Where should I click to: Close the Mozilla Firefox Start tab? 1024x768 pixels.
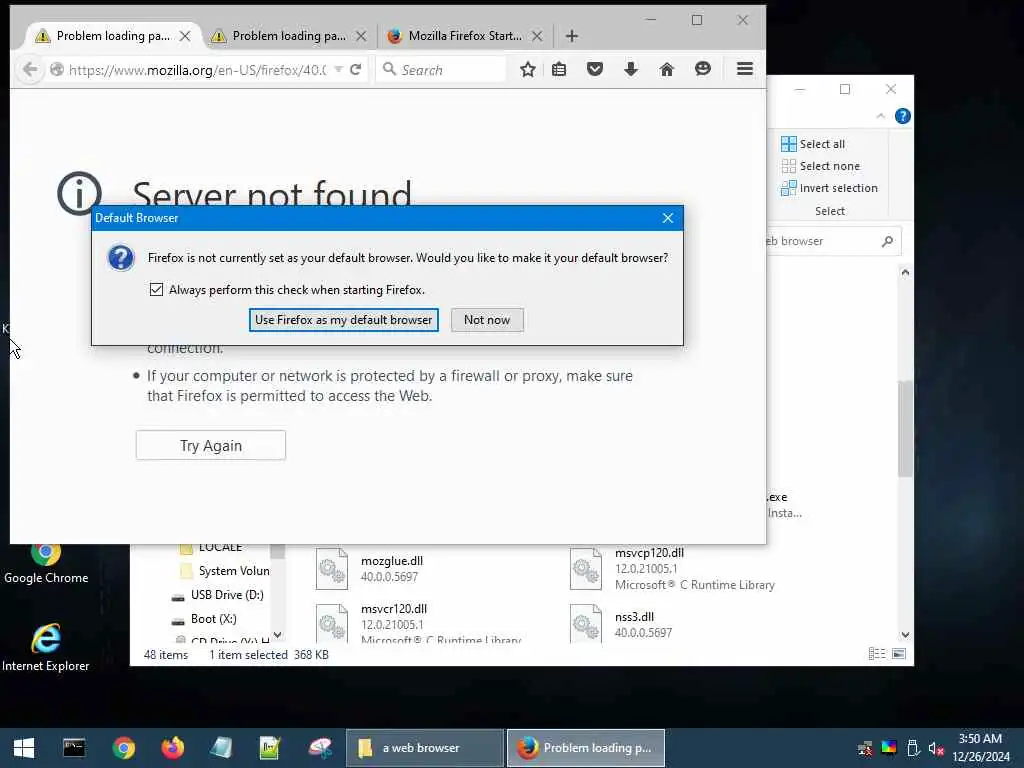pos(537,36)
